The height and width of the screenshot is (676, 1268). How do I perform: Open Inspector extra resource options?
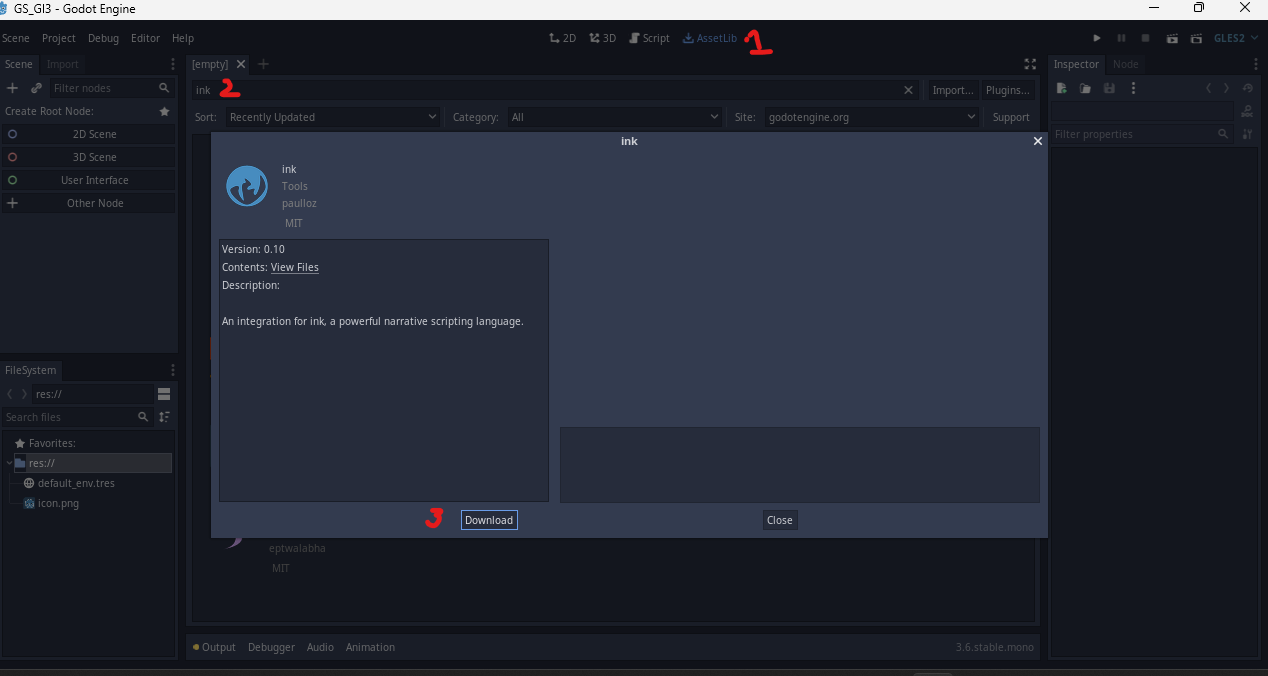coord(1133,88)
